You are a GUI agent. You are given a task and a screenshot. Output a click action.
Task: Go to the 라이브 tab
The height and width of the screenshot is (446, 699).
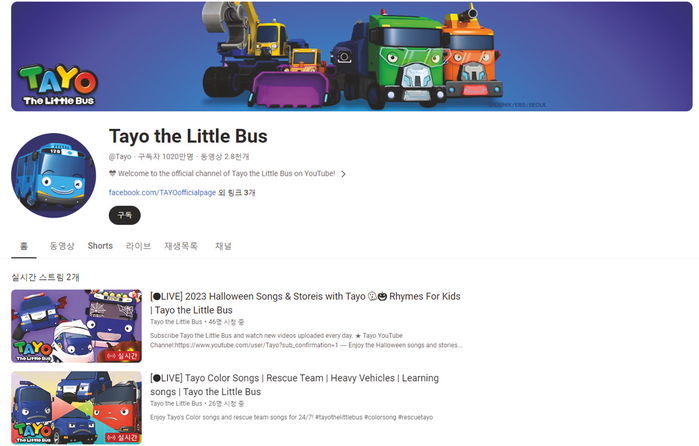[138, 246]
